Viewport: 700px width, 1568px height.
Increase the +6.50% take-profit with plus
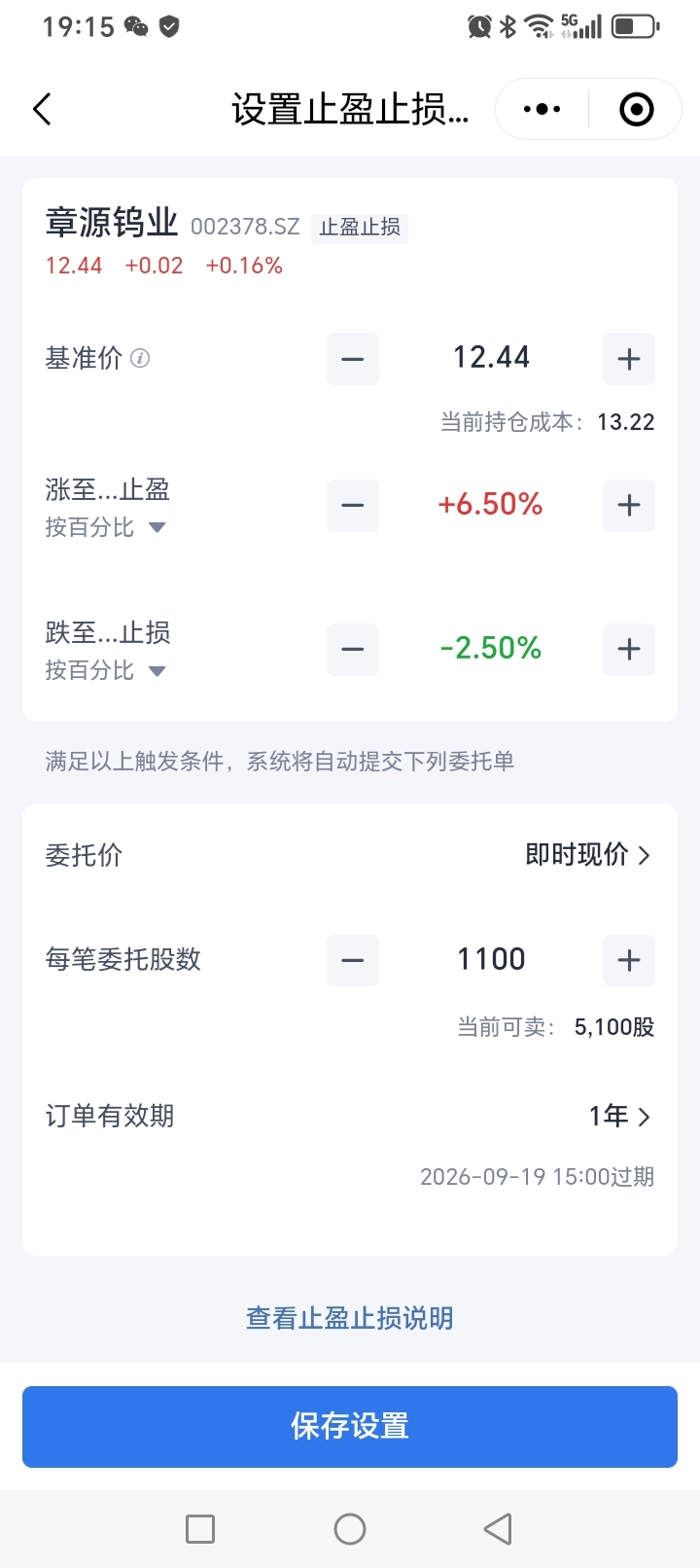[x=629, y=505]
